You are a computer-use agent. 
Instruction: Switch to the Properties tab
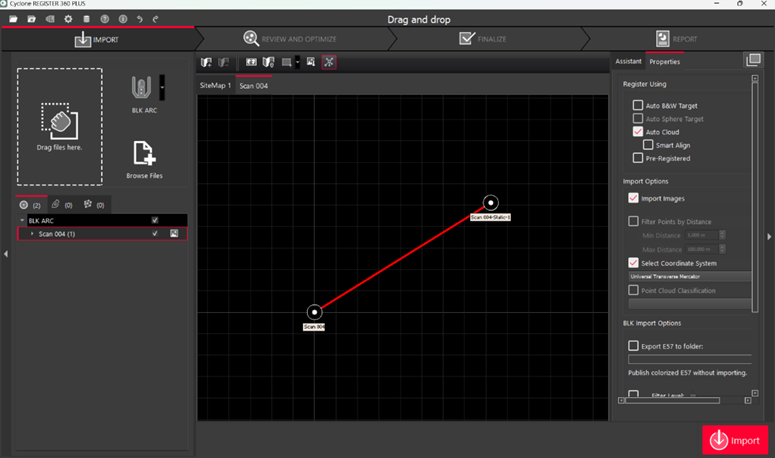664,62
